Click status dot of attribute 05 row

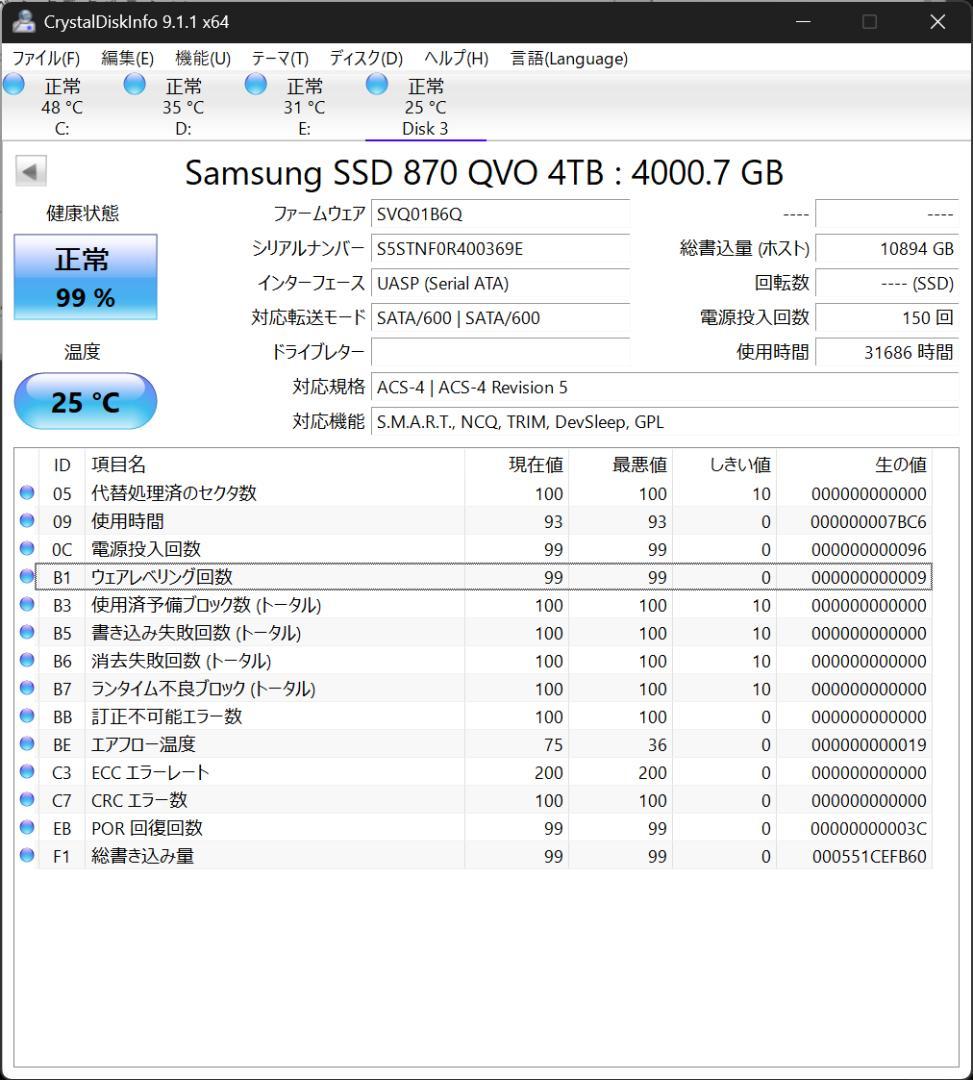pyautogui.click(x=27, y=492)
